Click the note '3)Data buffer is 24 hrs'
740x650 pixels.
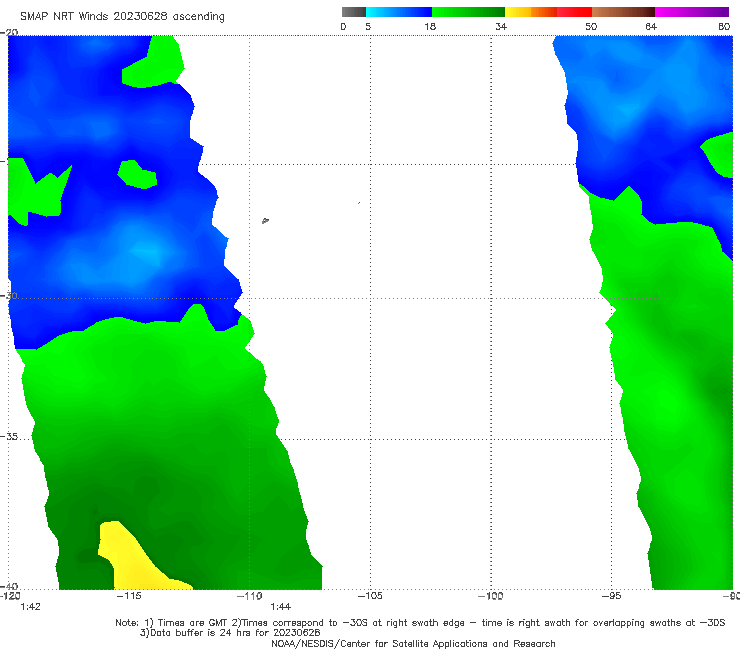click(x=230, y=633)
